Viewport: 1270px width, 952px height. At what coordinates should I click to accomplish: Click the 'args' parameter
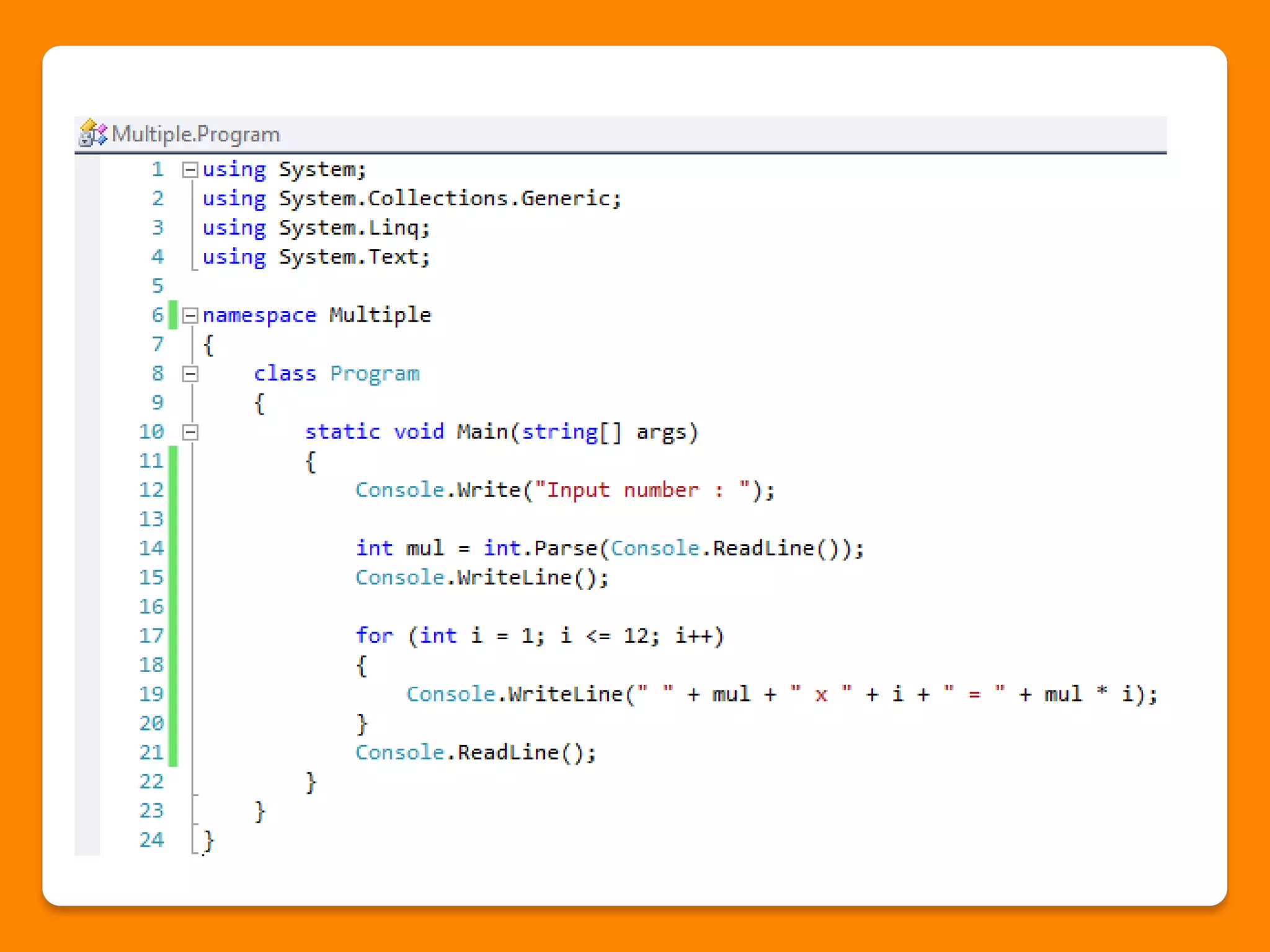click(x=662, y=433)
